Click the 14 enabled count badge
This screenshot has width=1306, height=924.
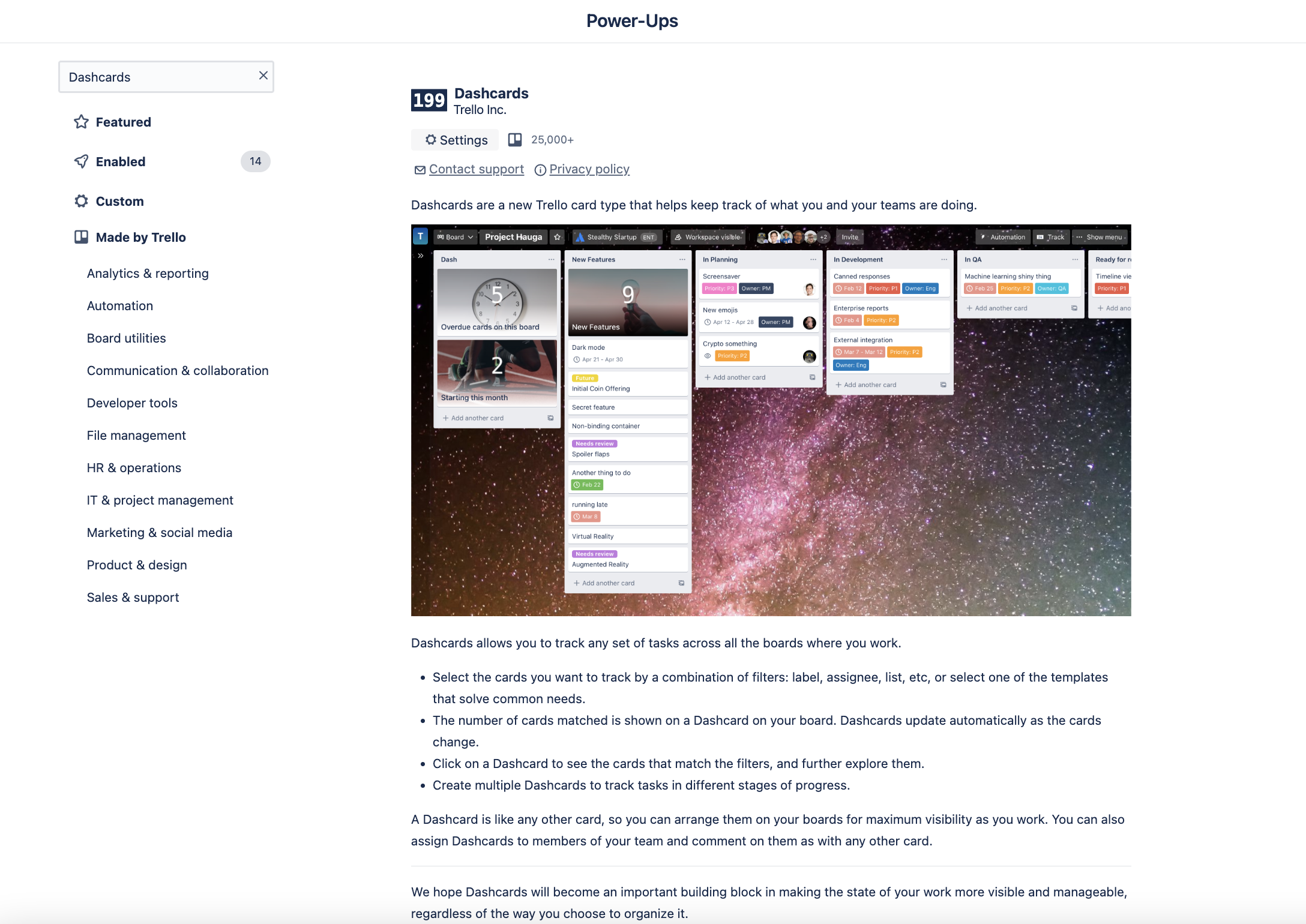point(256,161)
